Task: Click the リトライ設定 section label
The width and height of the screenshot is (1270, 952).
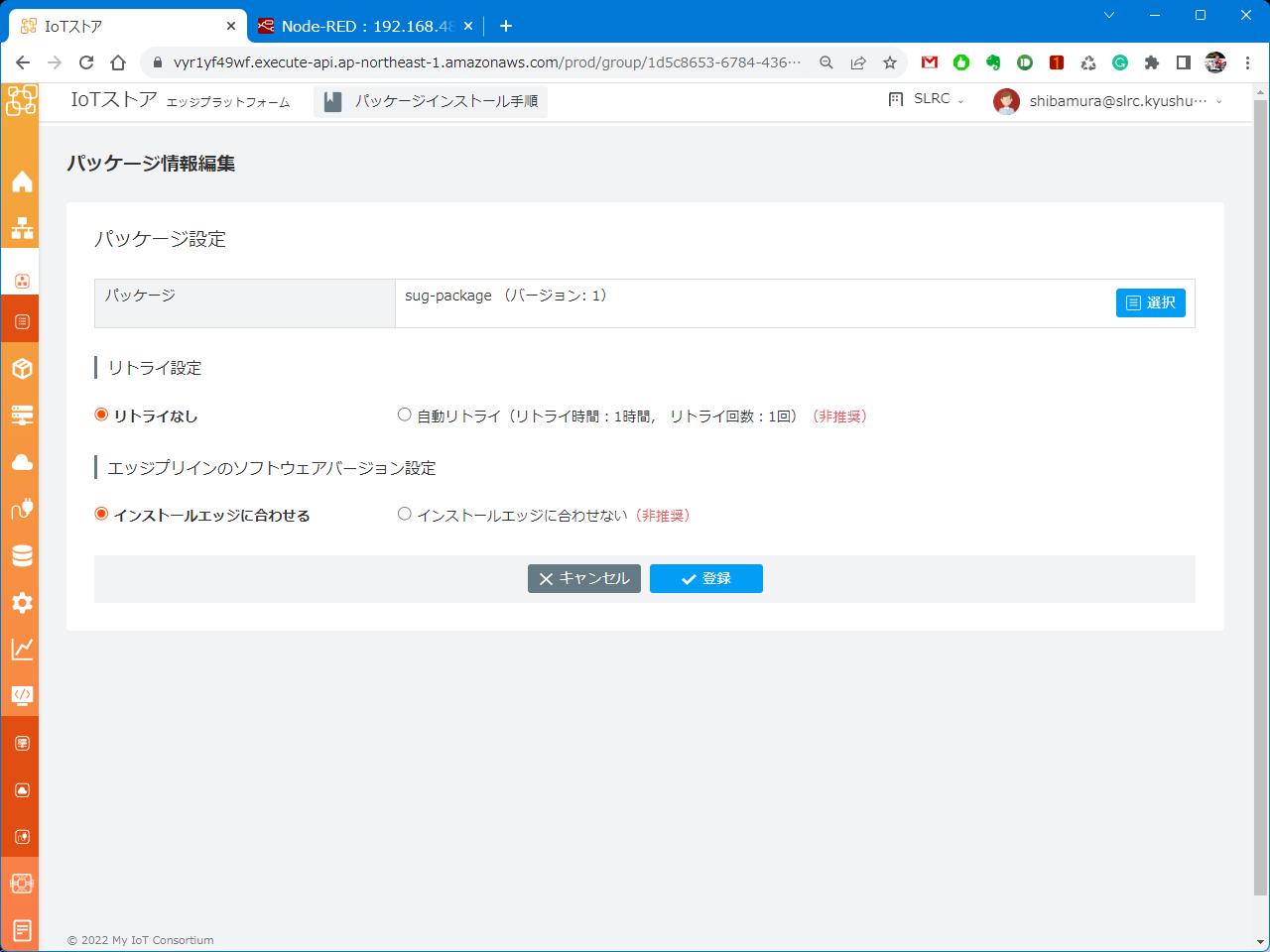Action: pos(155,368)
